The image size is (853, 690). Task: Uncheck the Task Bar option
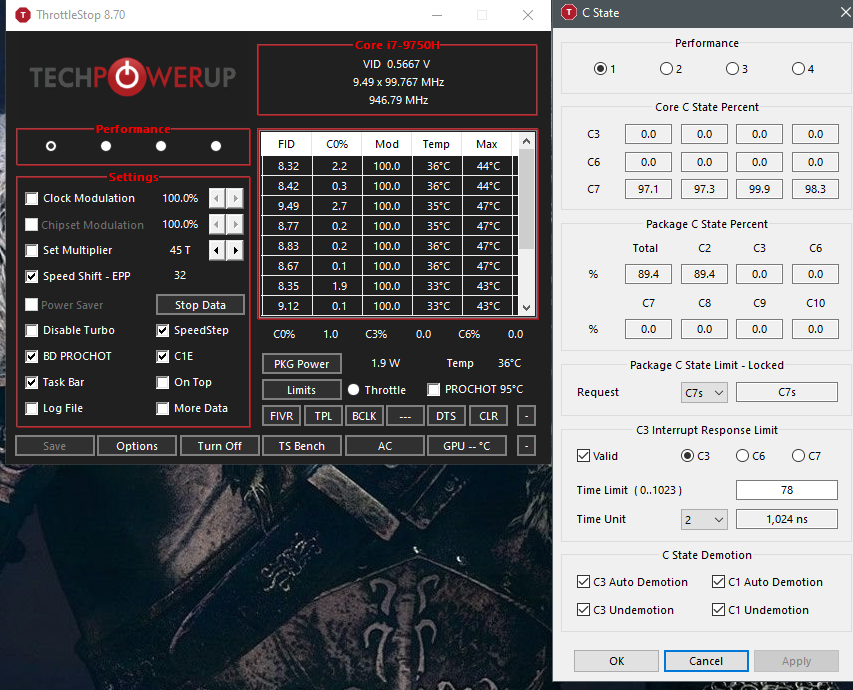32,383
